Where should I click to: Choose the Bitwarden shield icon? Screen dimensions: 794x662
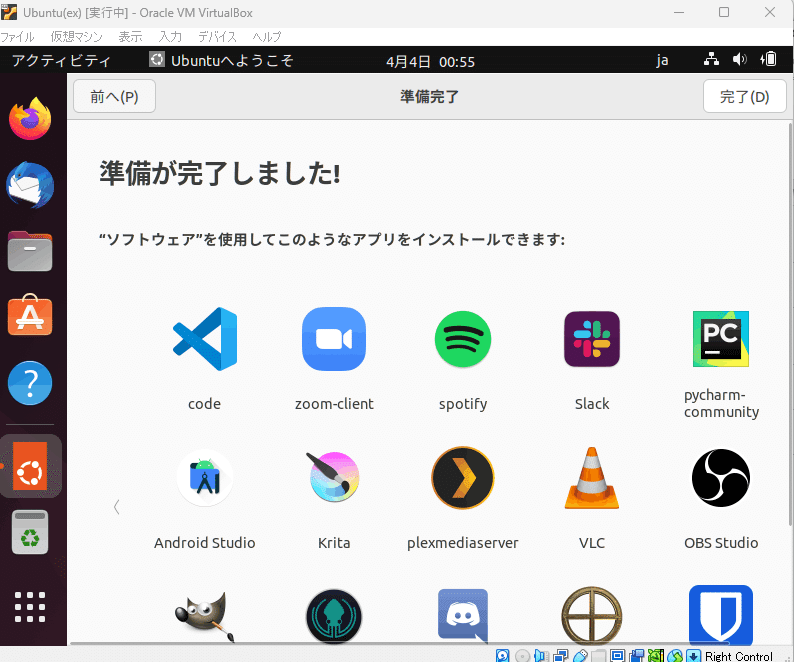[x=721, y=615]
